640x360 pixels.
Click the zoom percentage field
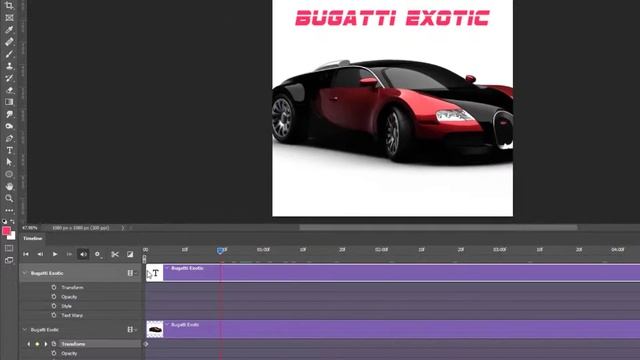[x=30, y=228]
